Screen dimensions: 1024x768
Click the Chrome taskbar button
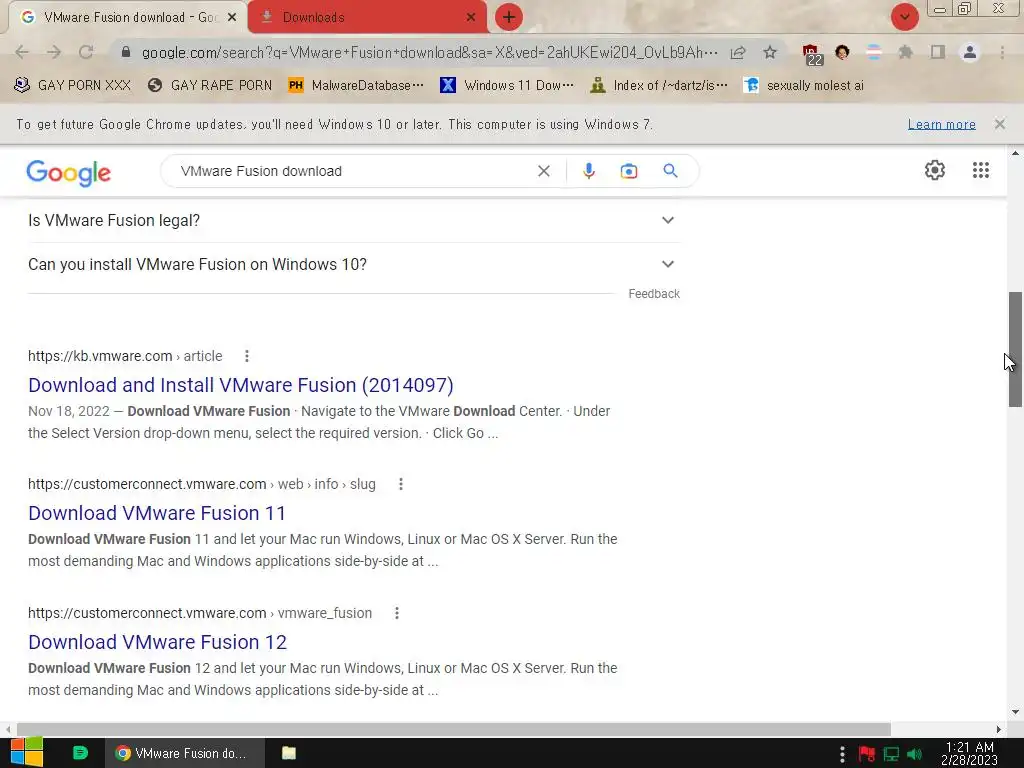[x=185, y=753]
